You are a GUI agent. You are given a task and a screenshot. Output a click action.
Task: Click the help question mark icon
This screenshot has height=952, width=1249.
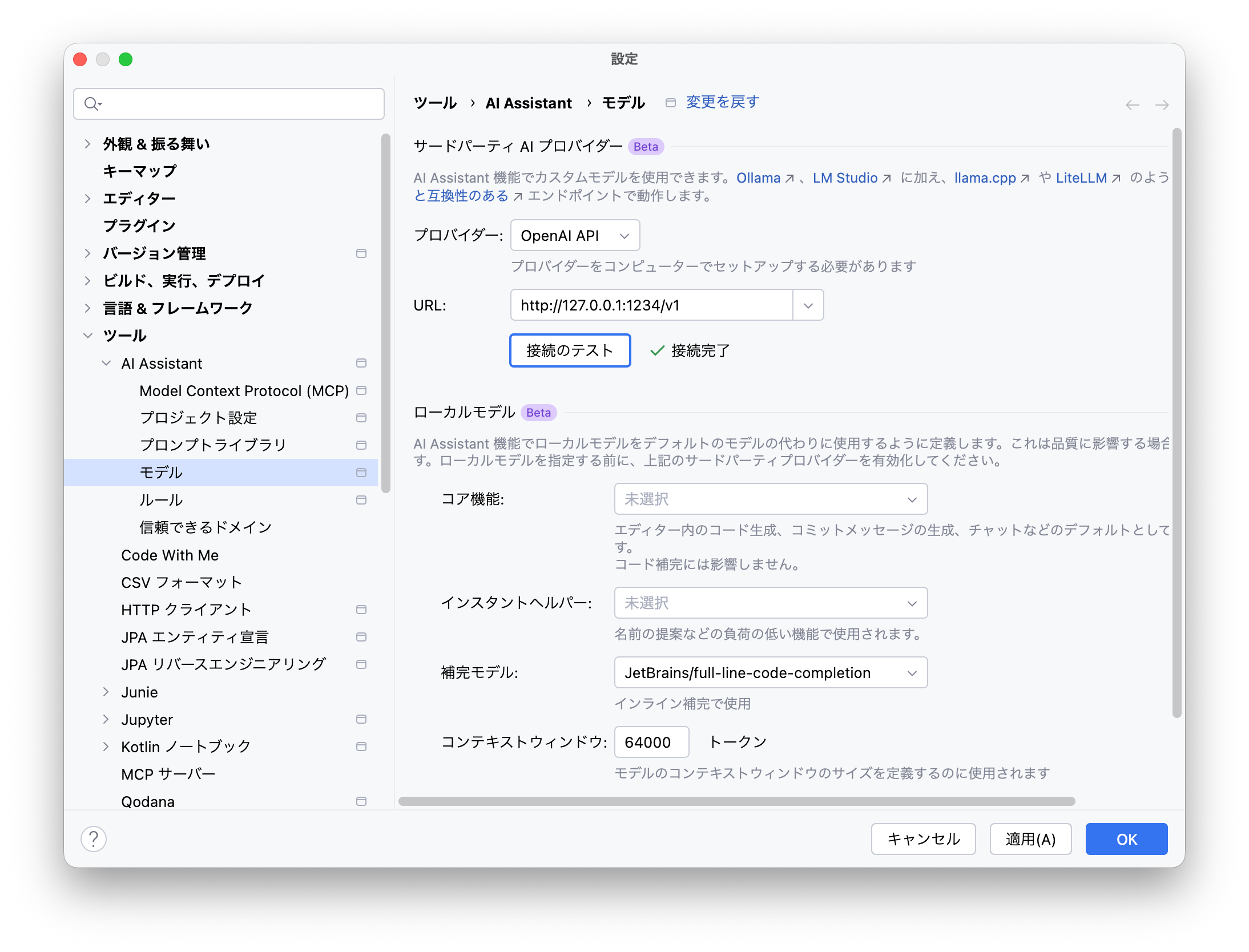(94, 838)
